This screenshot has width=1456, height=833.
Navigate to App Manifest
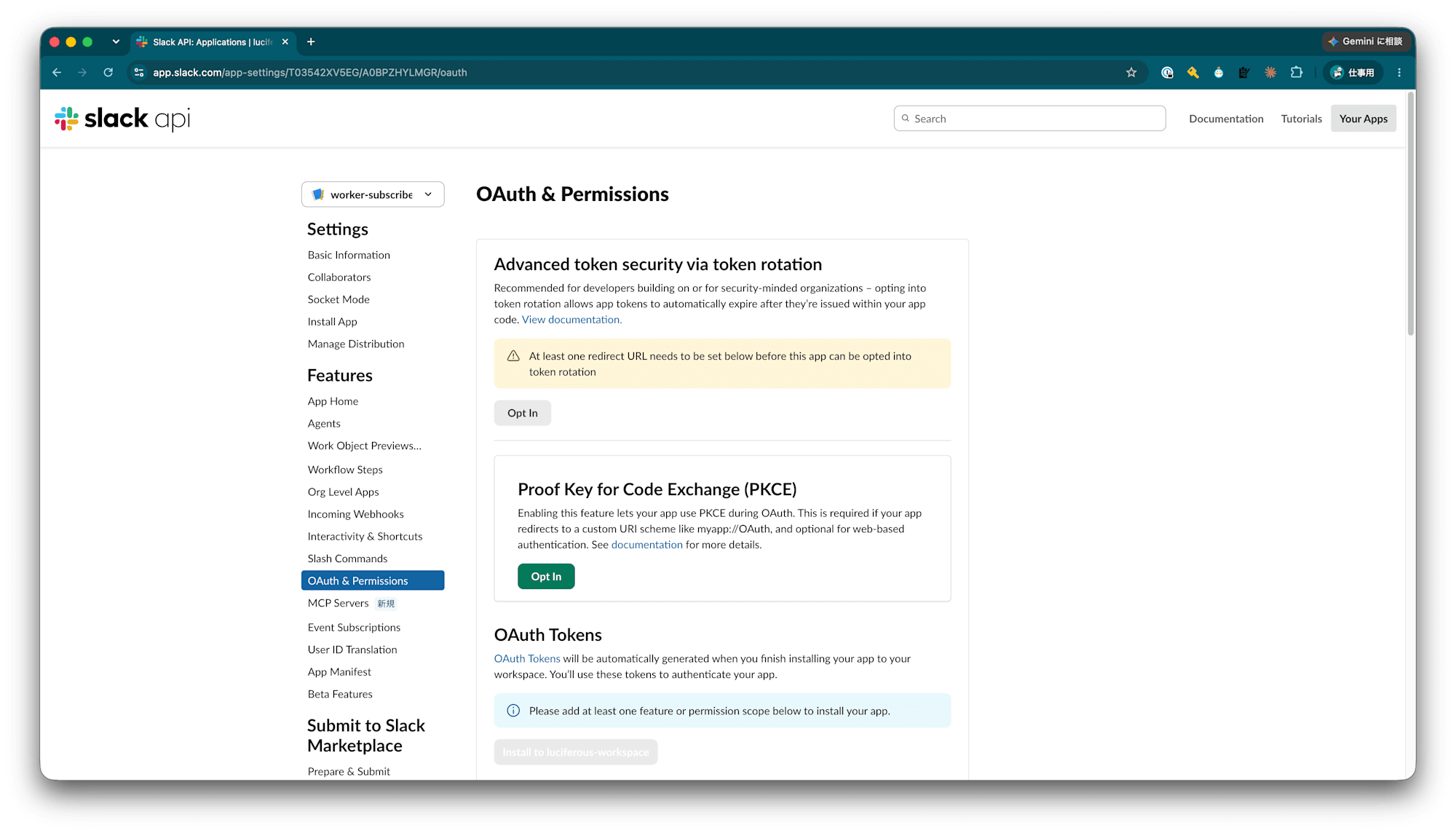(339, 672)
